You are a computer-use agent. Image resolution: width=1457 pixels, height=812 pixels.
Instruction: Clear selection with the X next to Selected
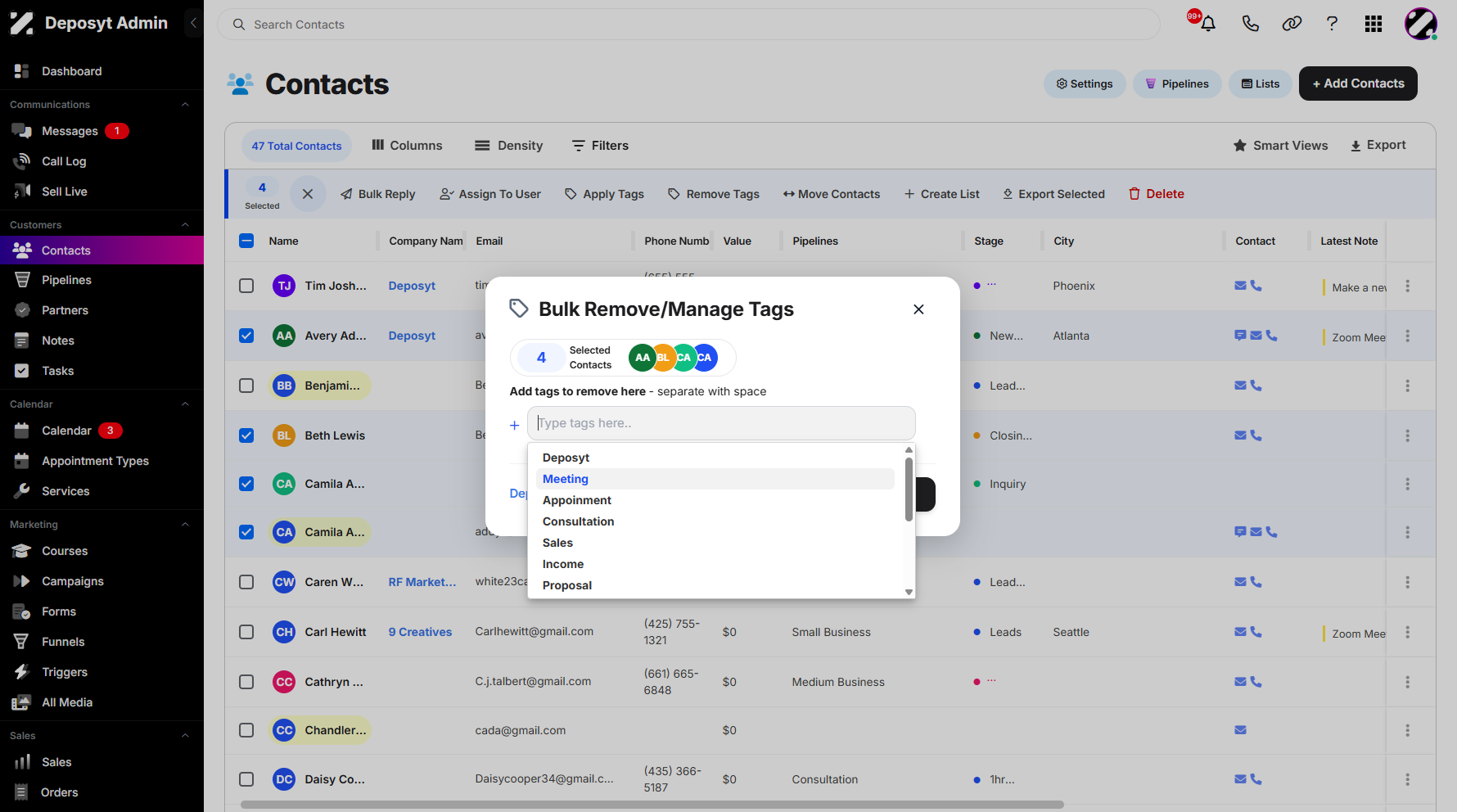pos(308,194)
